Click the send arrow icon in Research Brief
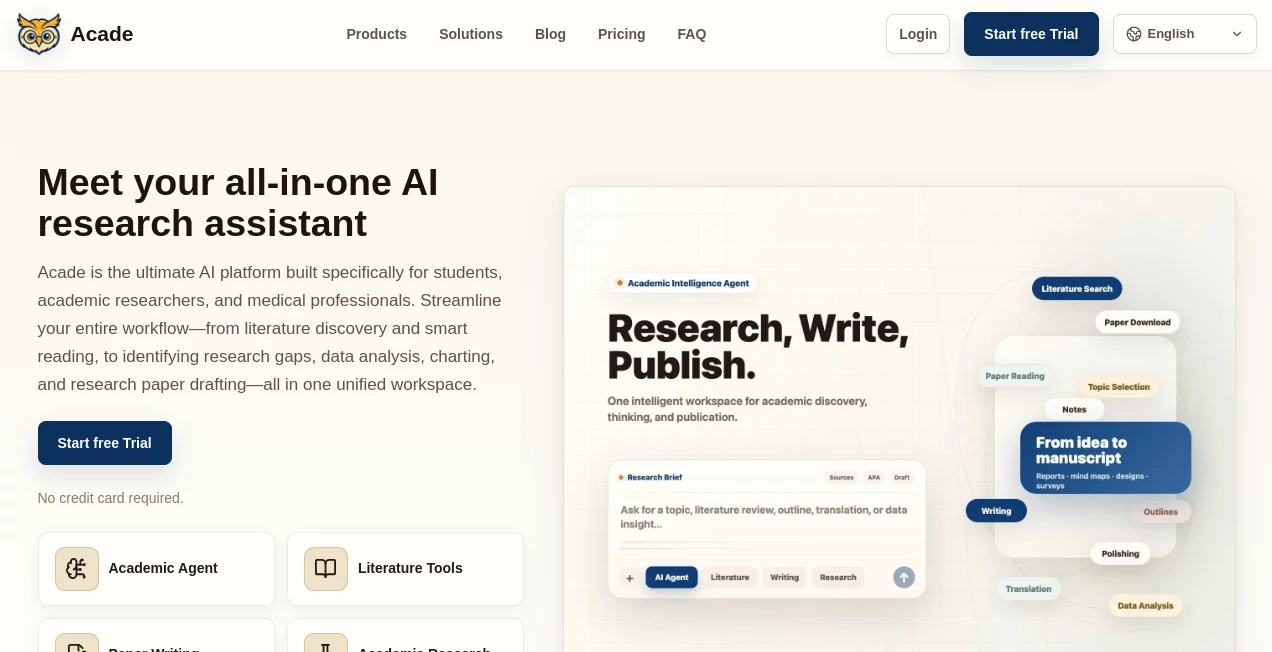The width and height of the screenshot is (1272, 652). click(904, 577)
